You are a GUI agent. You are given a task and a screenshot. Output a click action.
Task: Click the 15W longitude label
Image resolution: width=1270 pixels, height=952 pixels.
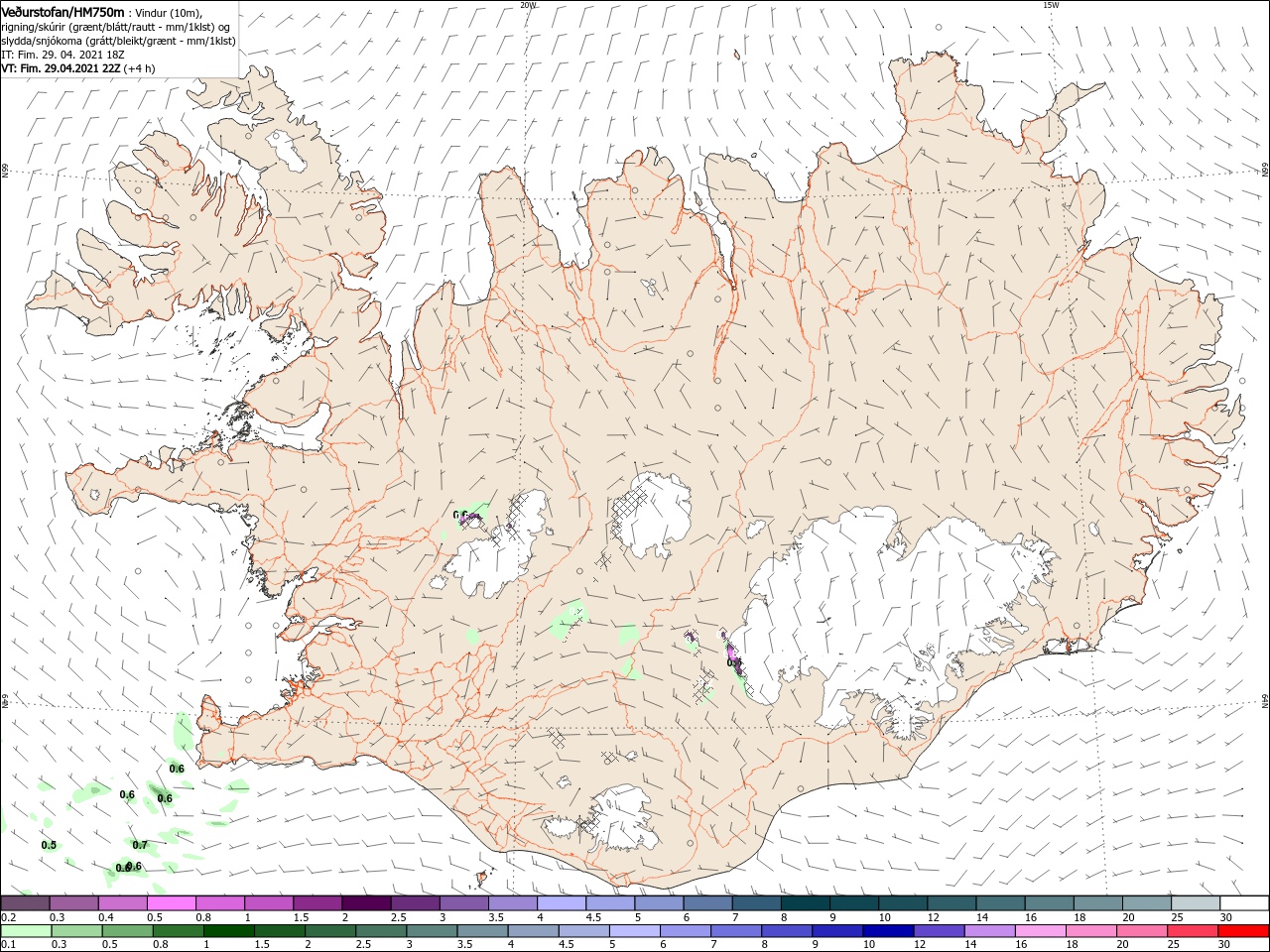(1051, 5)
